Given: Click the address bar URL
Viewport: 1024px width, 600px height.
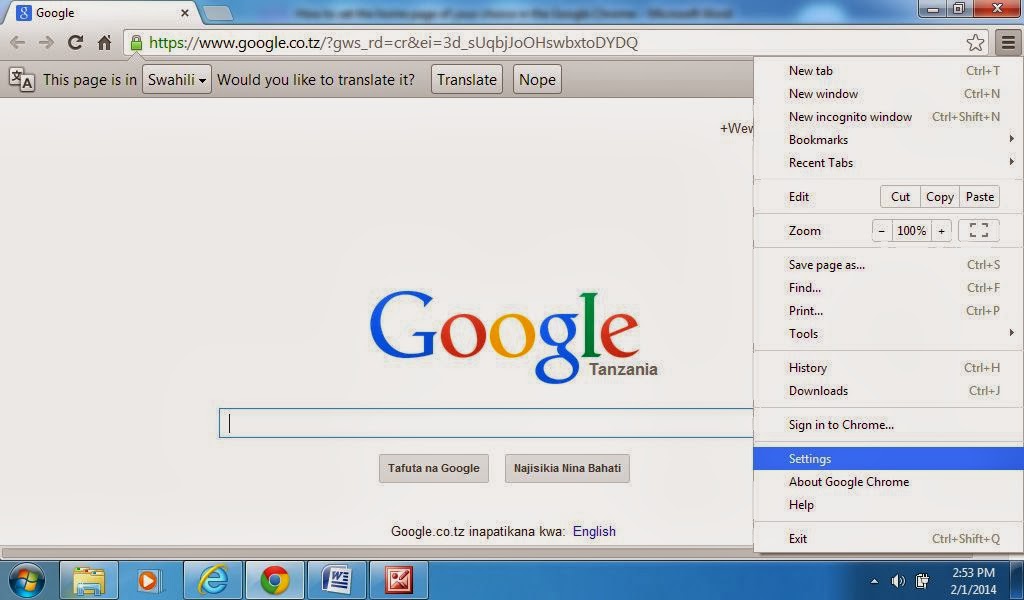Looking at the screenshot, I should tap(393, 43).
